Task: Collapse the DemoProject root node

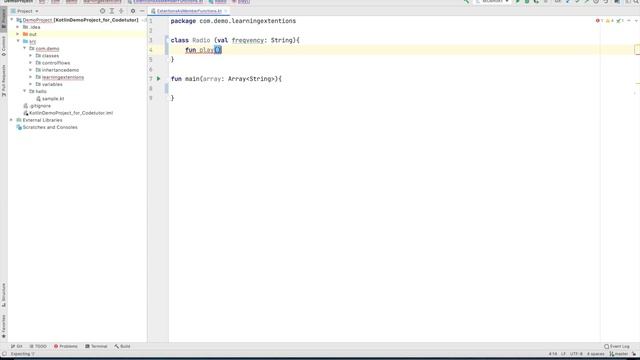Action: [x=12, y=20]
